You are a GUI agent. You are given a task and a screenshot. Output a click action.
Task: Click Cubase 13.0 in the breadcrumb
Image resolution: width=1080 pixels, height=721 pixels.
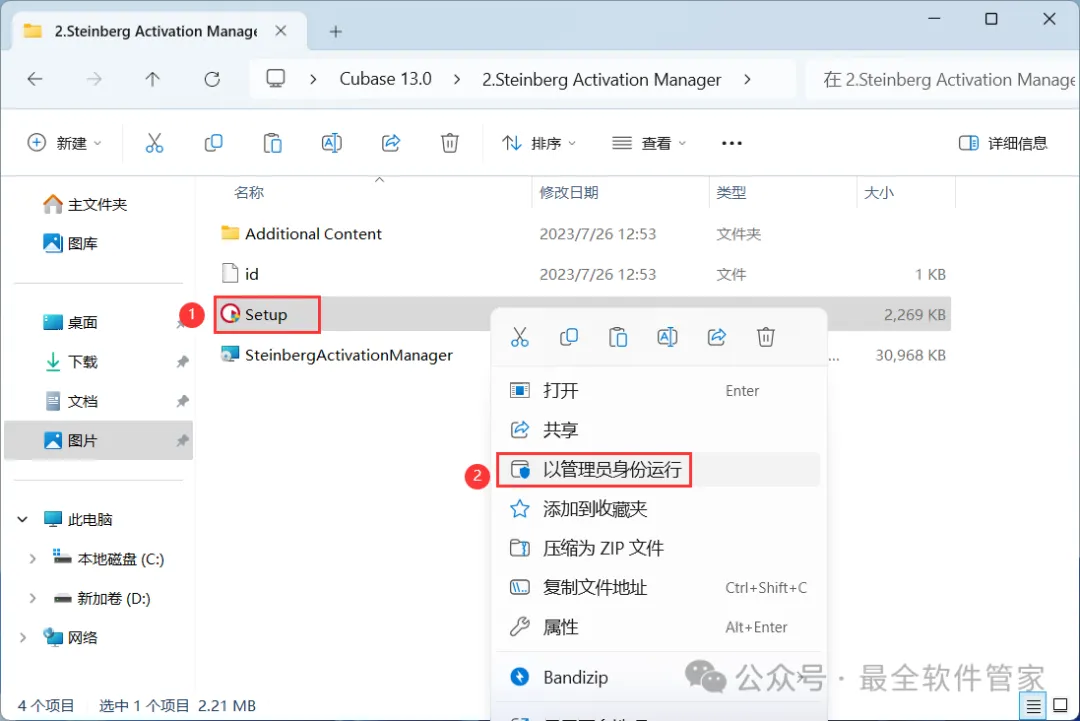pyautogui.click(x=386, y=79)
